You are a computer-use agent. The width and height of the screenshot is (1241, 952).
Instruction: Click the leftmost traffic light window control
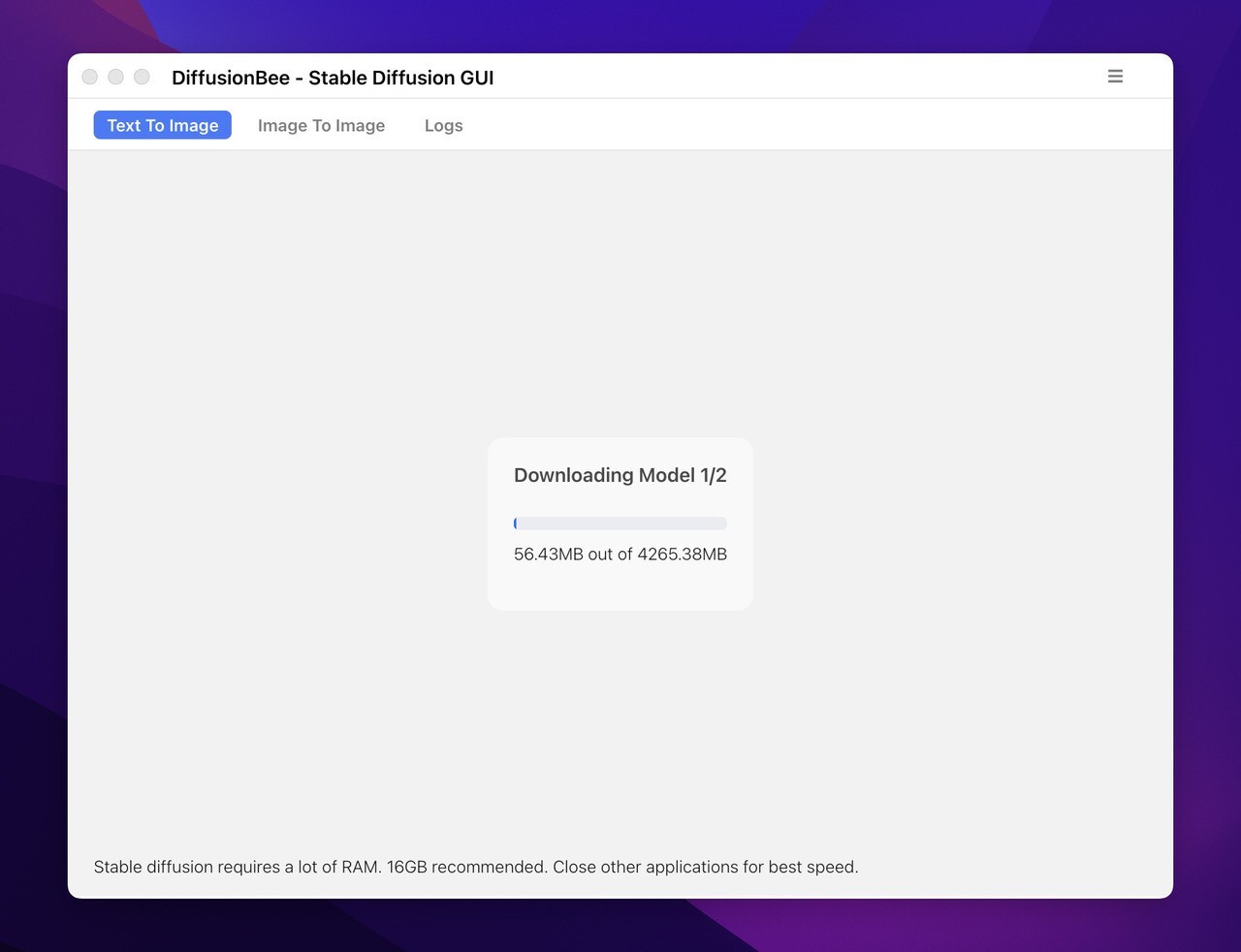(x=89, y=77)
